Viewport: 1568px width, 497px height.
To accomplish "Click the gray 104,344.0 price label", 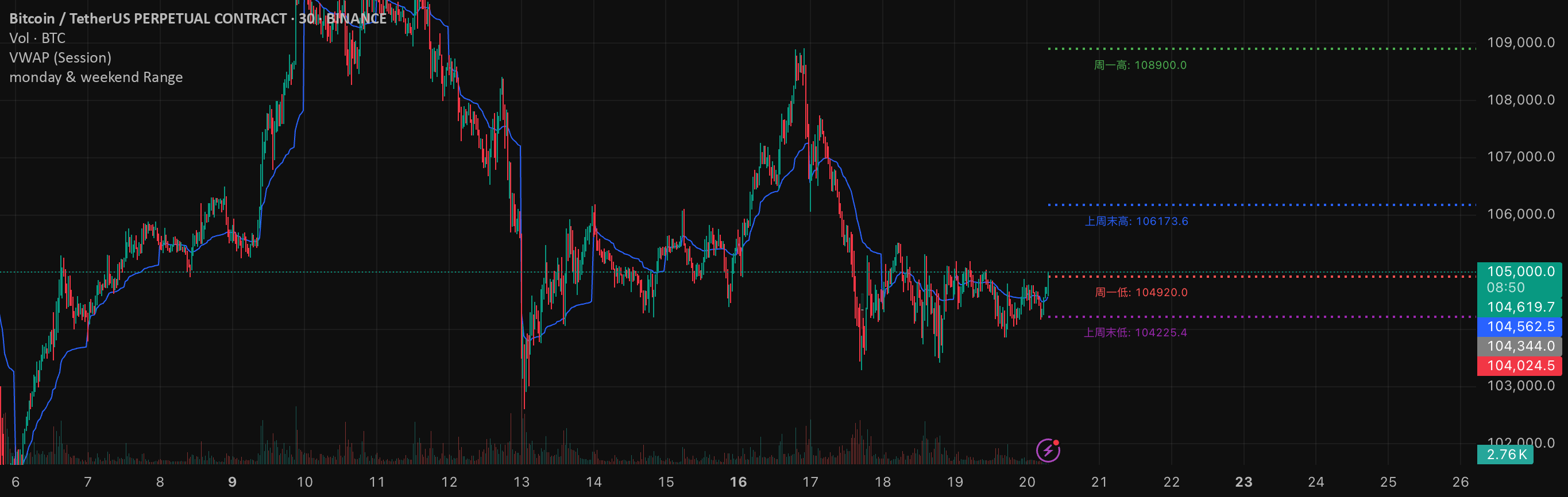I will pyautogui.click(x=1520, y=346).
